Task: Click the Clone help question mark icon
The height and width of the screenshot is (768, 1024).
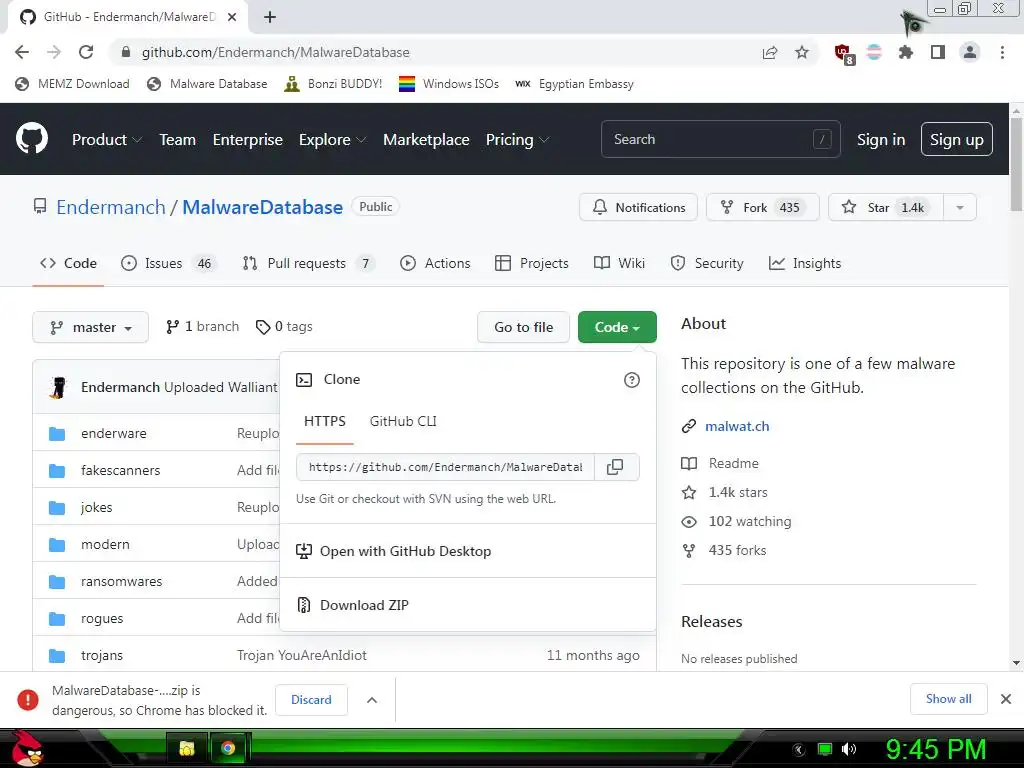Action: [x=632, y=379]
